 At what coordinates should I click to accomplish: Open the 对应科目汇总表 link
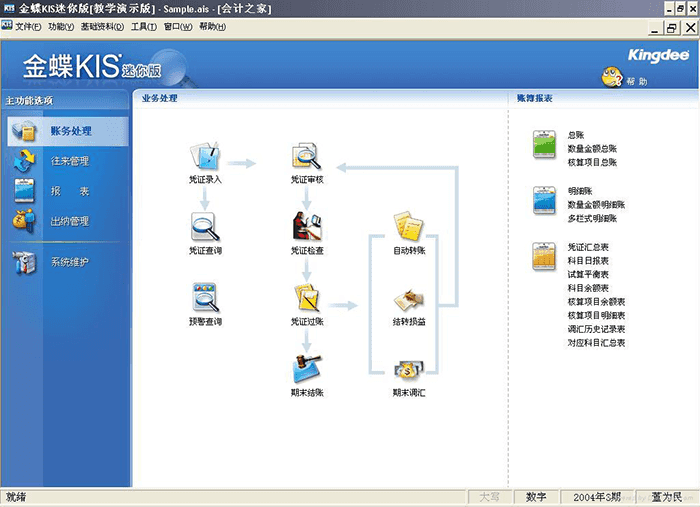tap(596, 343)
